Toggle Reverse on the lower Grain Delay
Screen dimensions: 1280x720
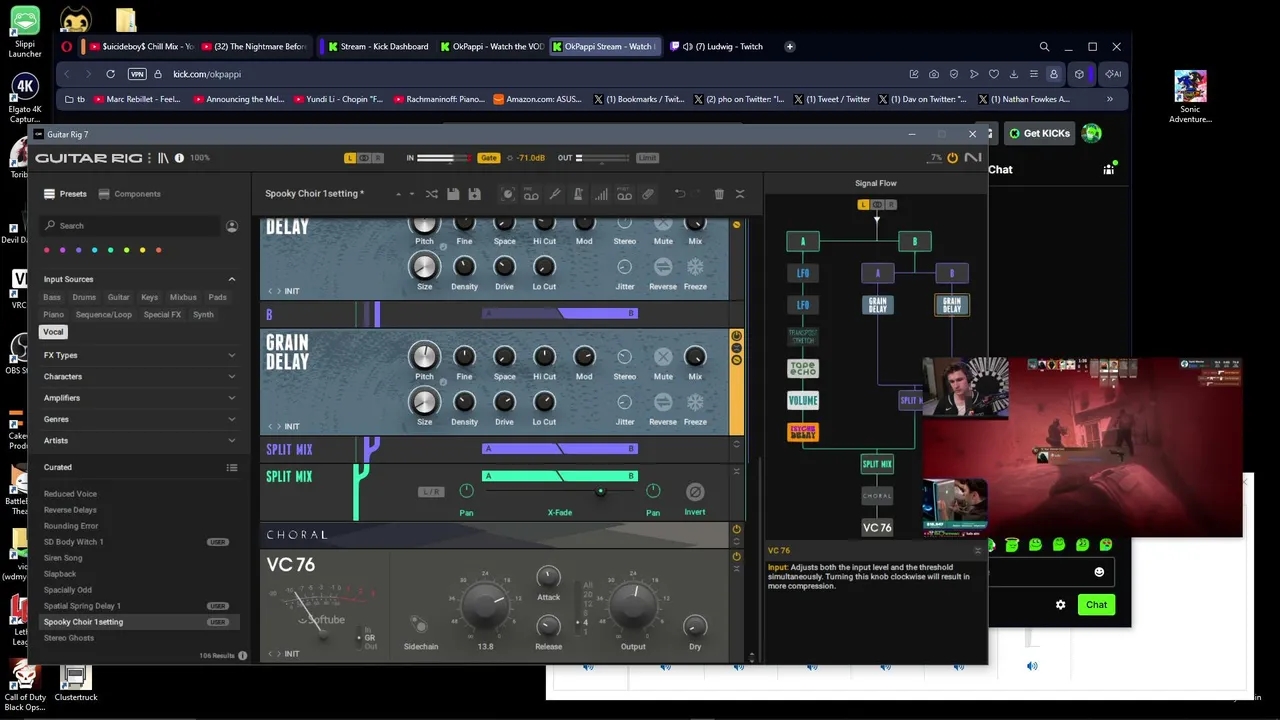663,402
